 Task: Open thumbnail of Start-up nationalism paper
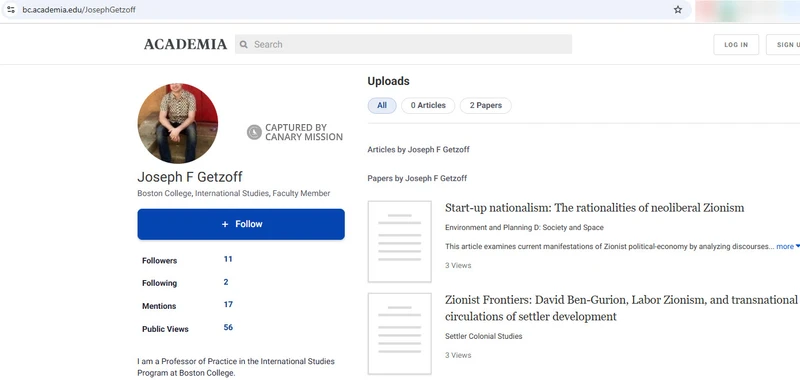pyautogui.click(x=399, y=241)
